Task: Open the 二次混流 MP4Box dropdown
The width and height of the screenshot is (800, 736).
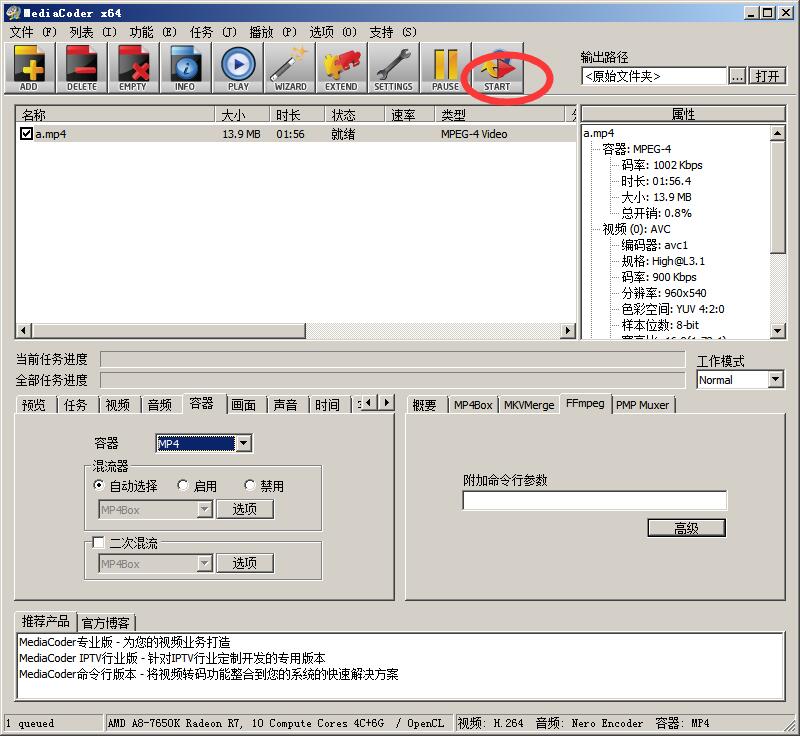Action: click(x=205, y=563)
